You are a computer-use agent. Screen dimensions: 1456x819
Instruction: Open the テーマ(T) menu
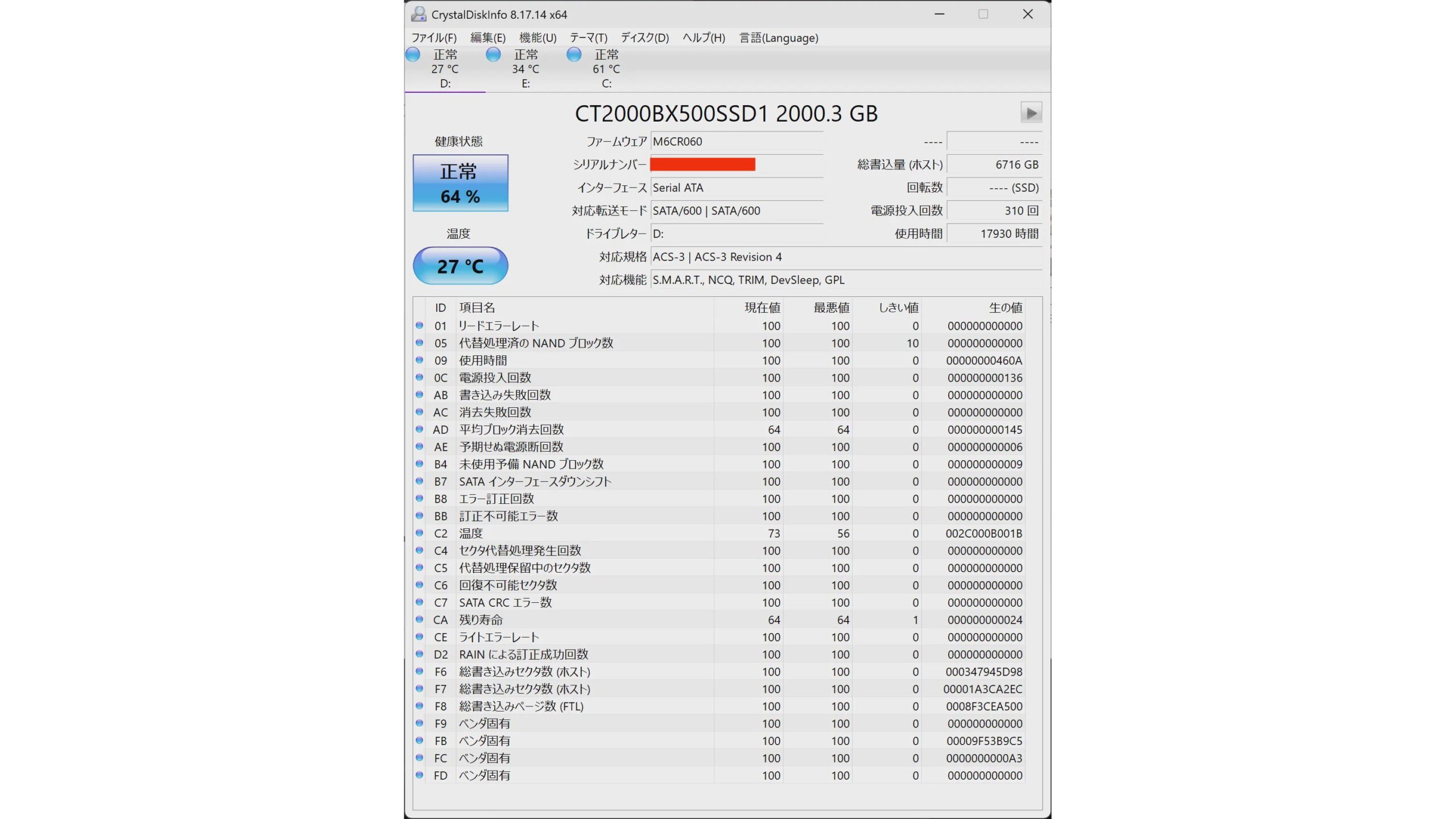[x=589, y=38]
